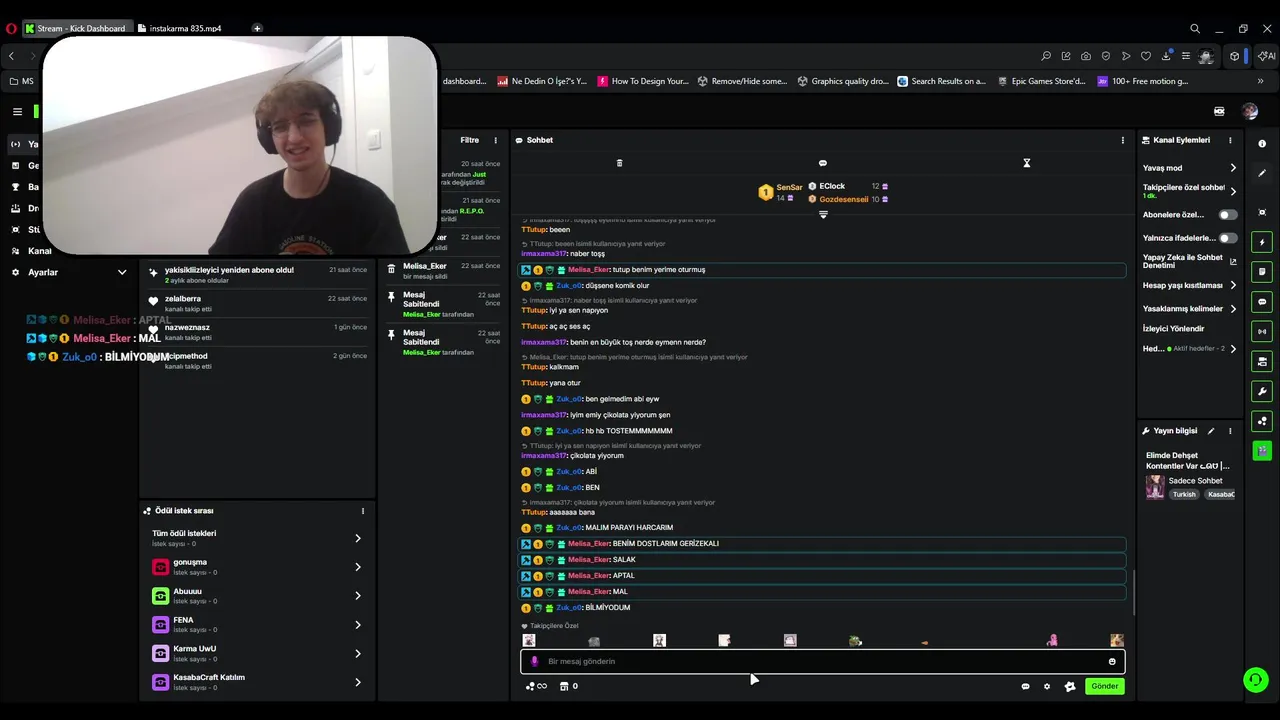Open Karma UwU reward requests
Image resolution: width=1280 pixels, height=720 pixels.
257,653
